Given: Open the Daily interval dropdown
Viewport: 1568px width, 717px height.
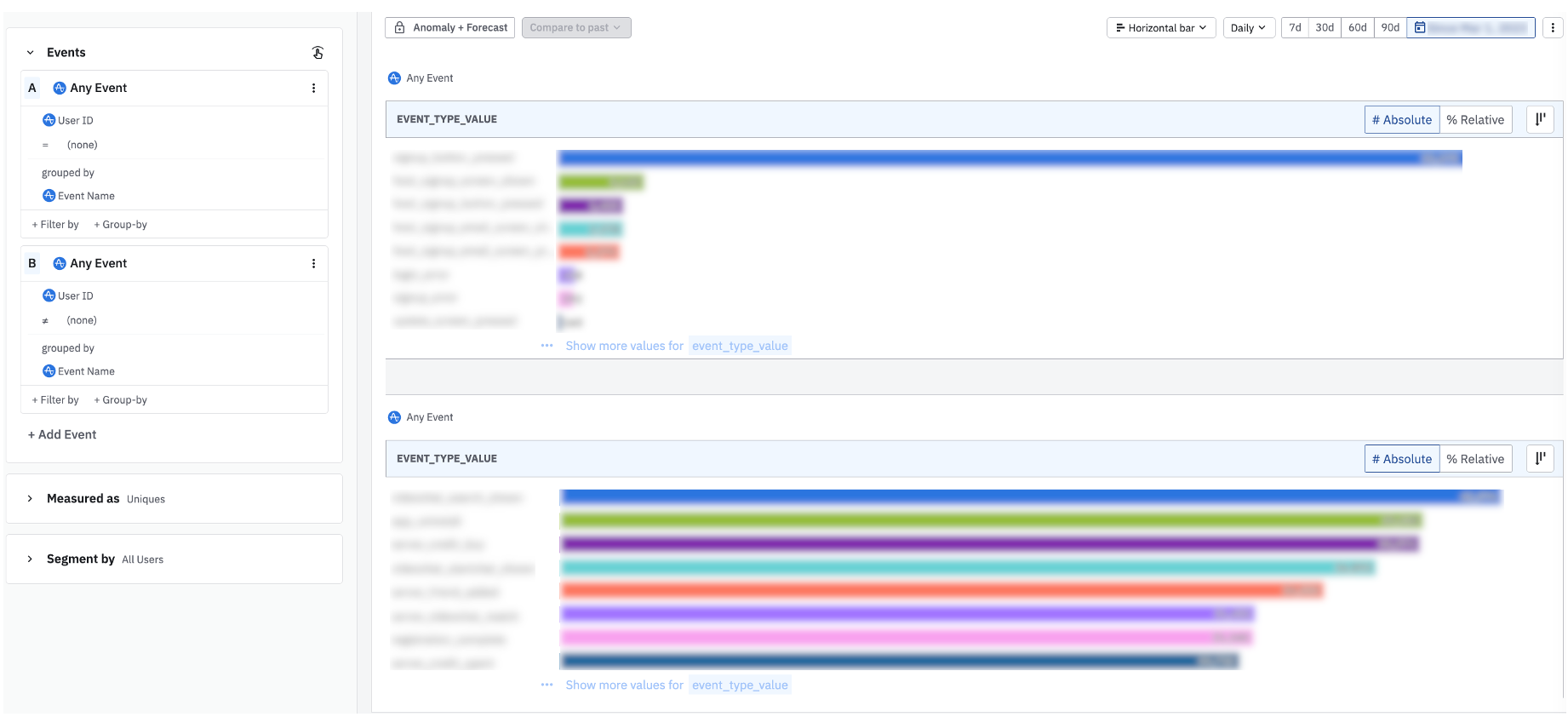Looking at the screenshot, I should coord(1249,28).
